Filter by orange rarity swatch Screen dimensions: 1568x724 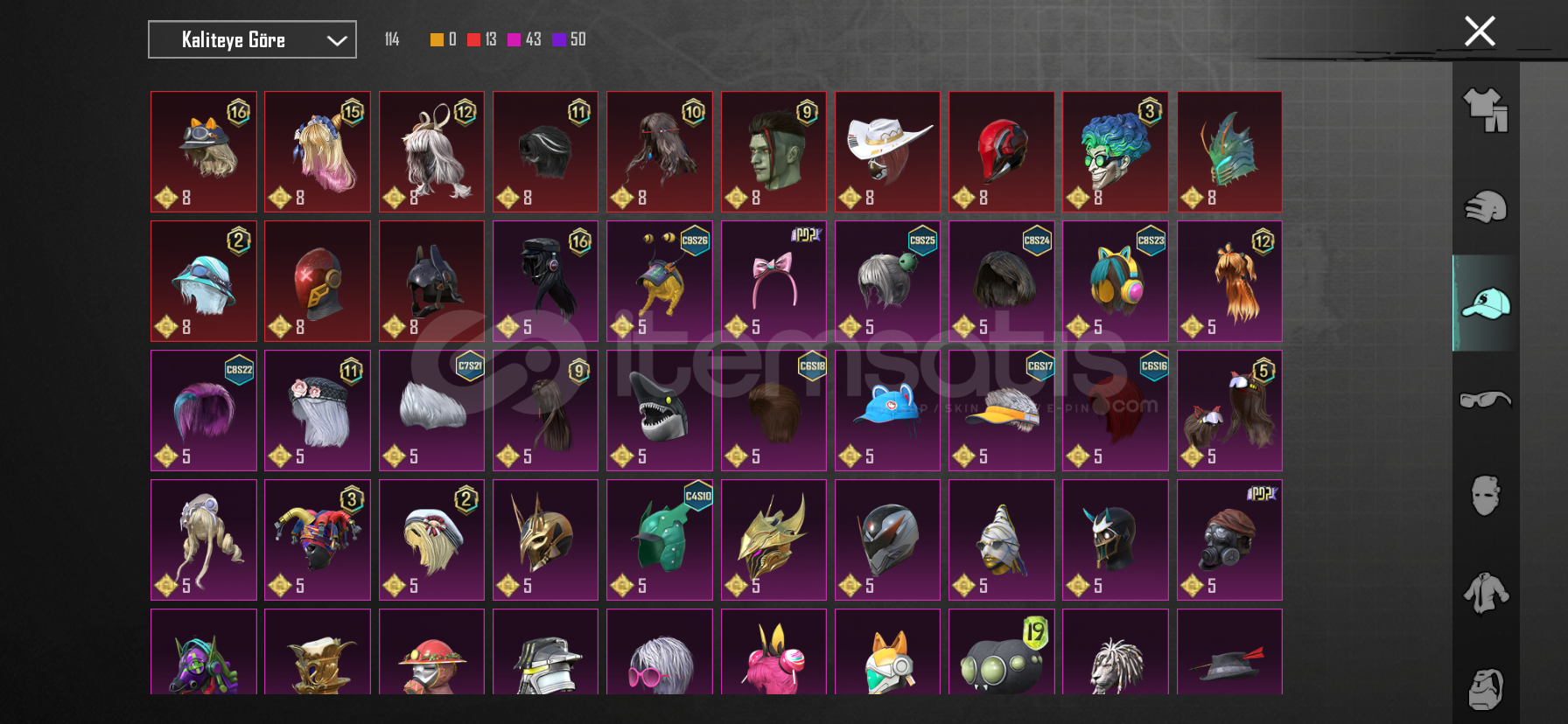click(x=443, y=39)
